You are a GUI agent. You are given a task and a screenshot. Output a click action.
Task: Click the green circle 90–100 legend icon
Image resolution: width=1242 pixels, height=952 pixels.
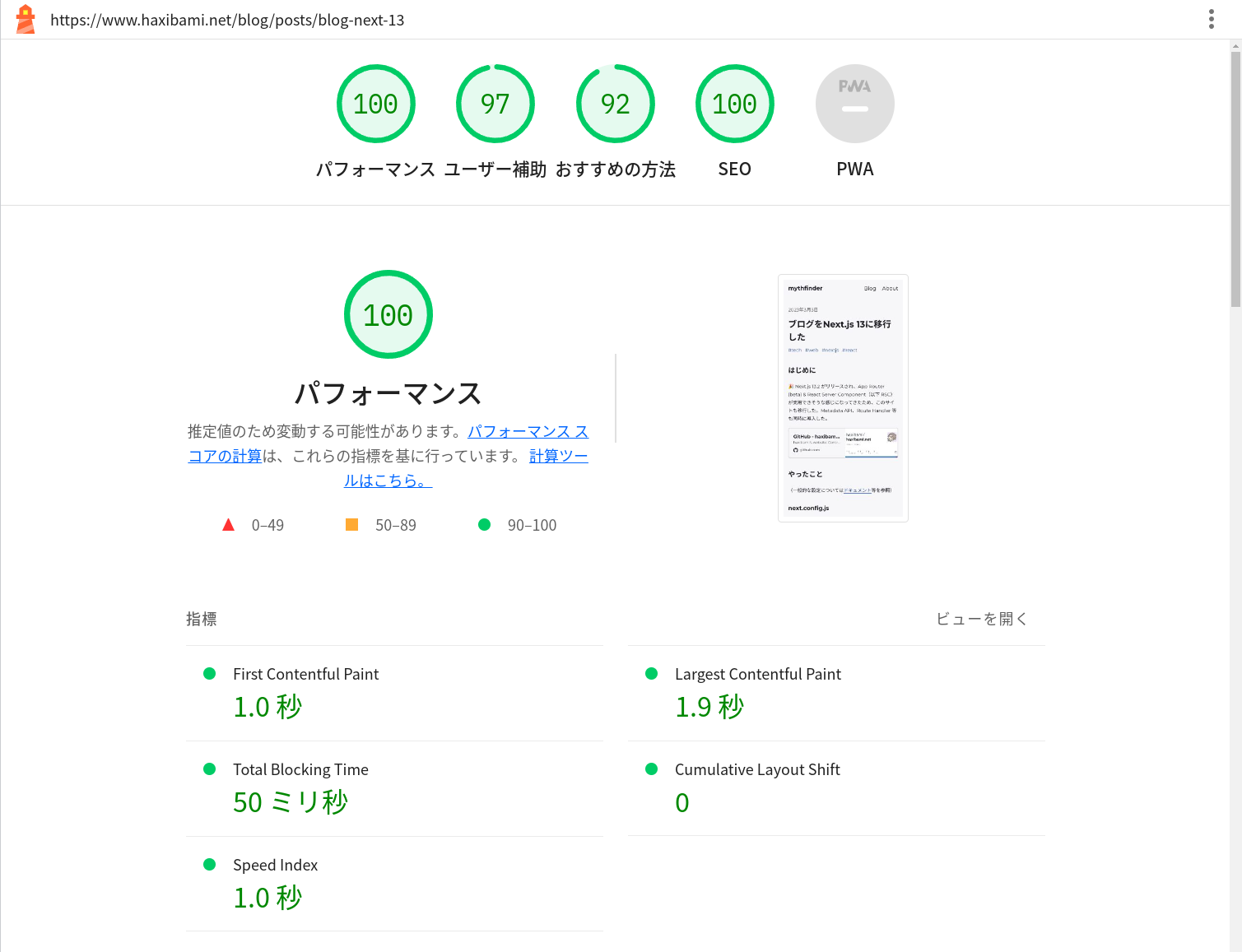pos(484,524)
